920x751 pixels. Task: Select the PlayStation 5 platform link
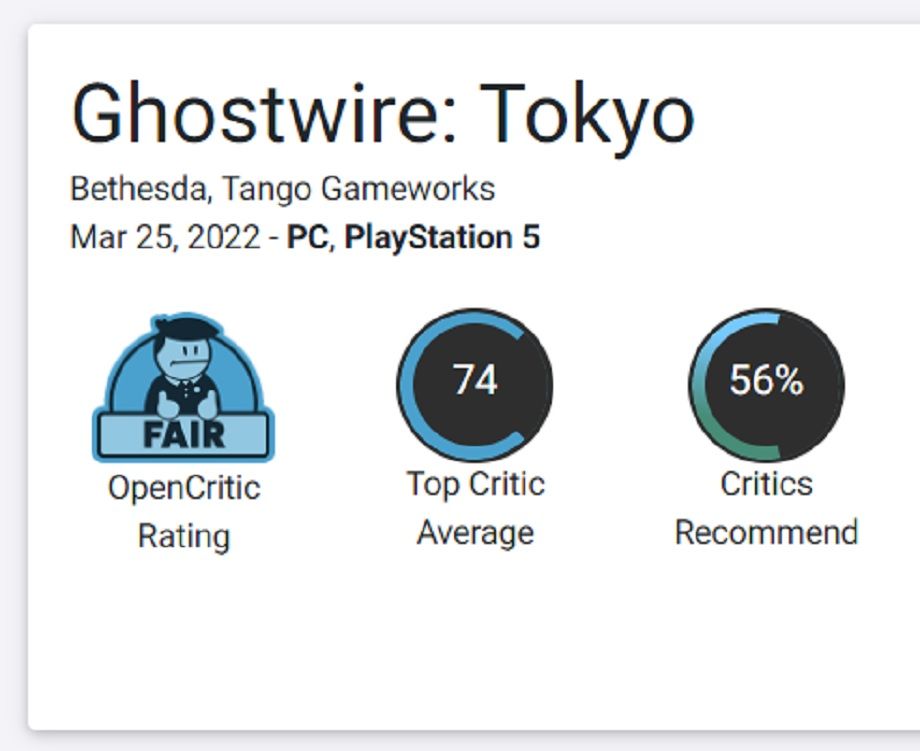[x=442, y=238]
